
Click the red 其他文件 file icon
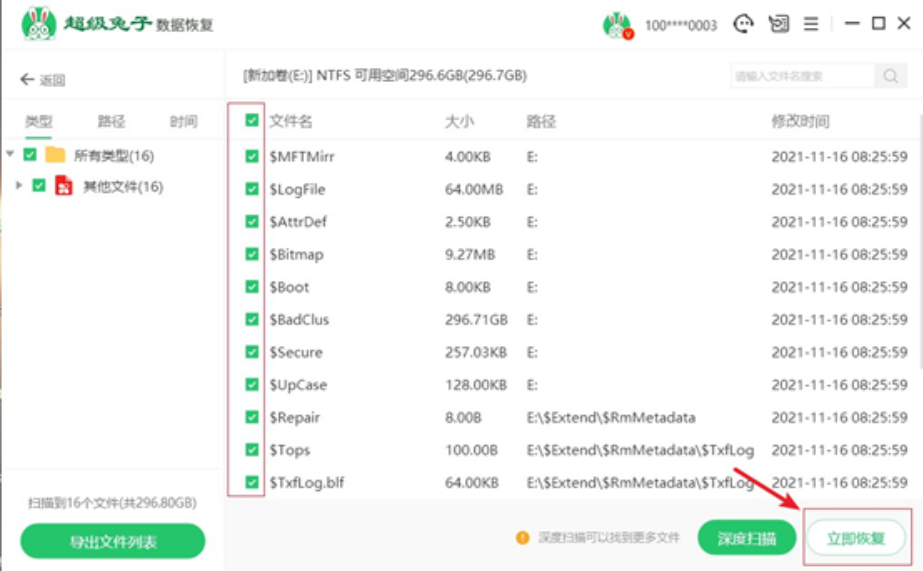63,186
